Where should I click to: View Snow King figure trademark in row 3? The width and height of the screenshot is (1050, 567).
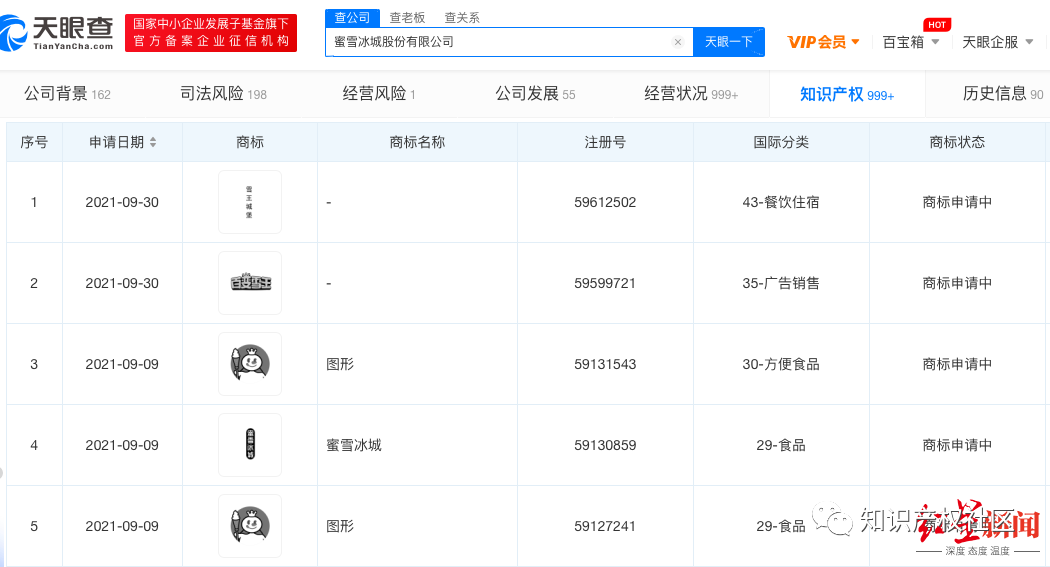249,364
